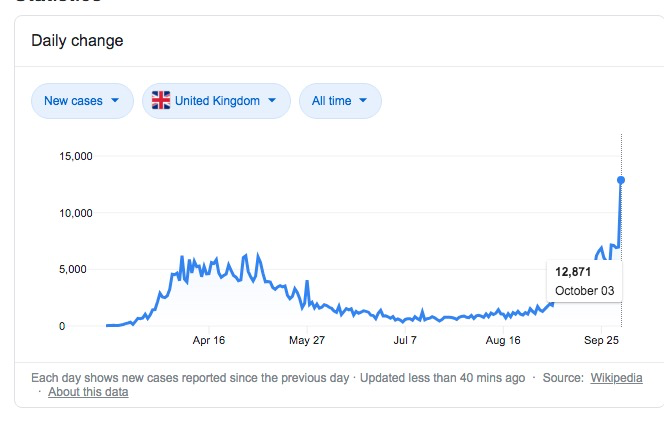
Task: Click the 12,871 tooltip box
Action: click(584, 281)
